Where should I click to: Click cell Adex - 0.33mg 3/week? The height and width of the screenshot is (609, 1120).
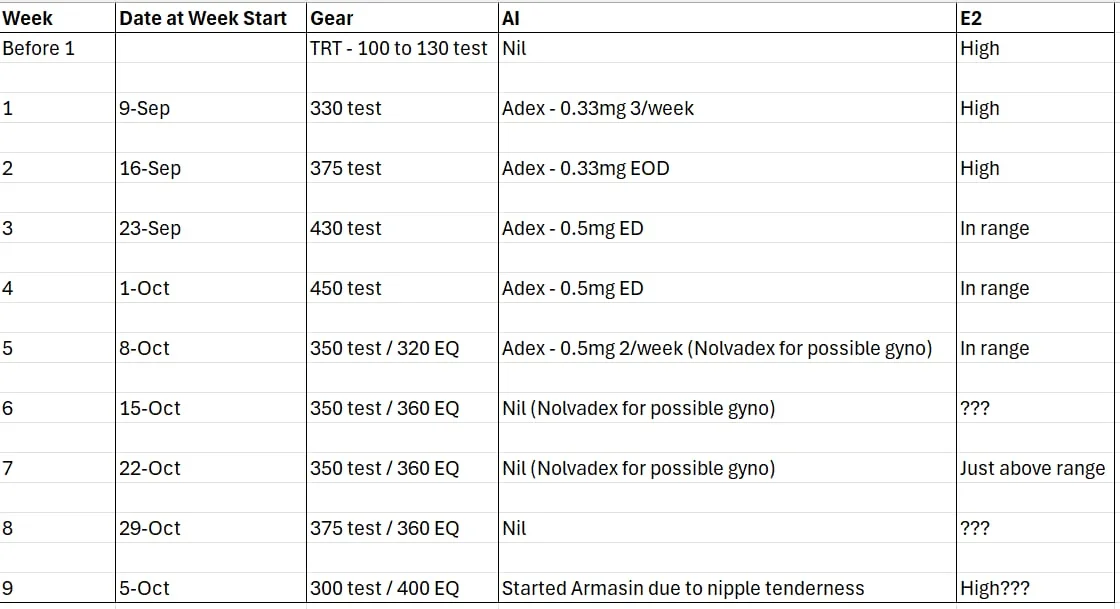[727, 108]
